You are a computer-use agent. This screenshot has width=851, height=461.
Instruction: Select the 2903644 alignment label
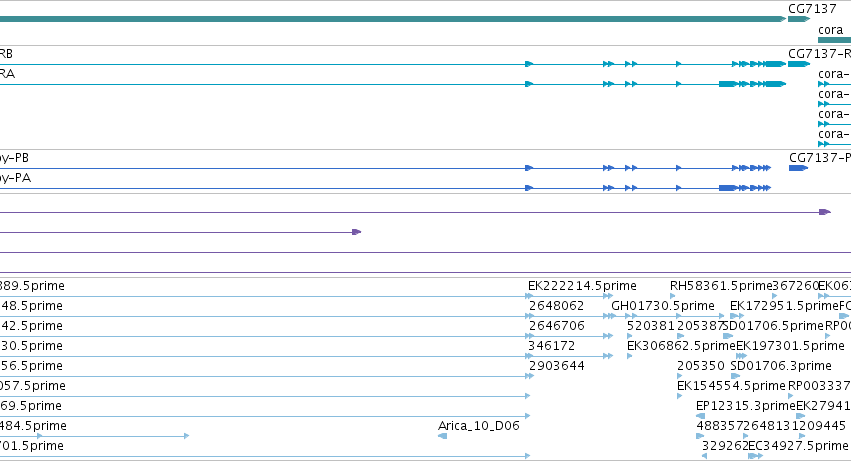(x=557, y=366)
